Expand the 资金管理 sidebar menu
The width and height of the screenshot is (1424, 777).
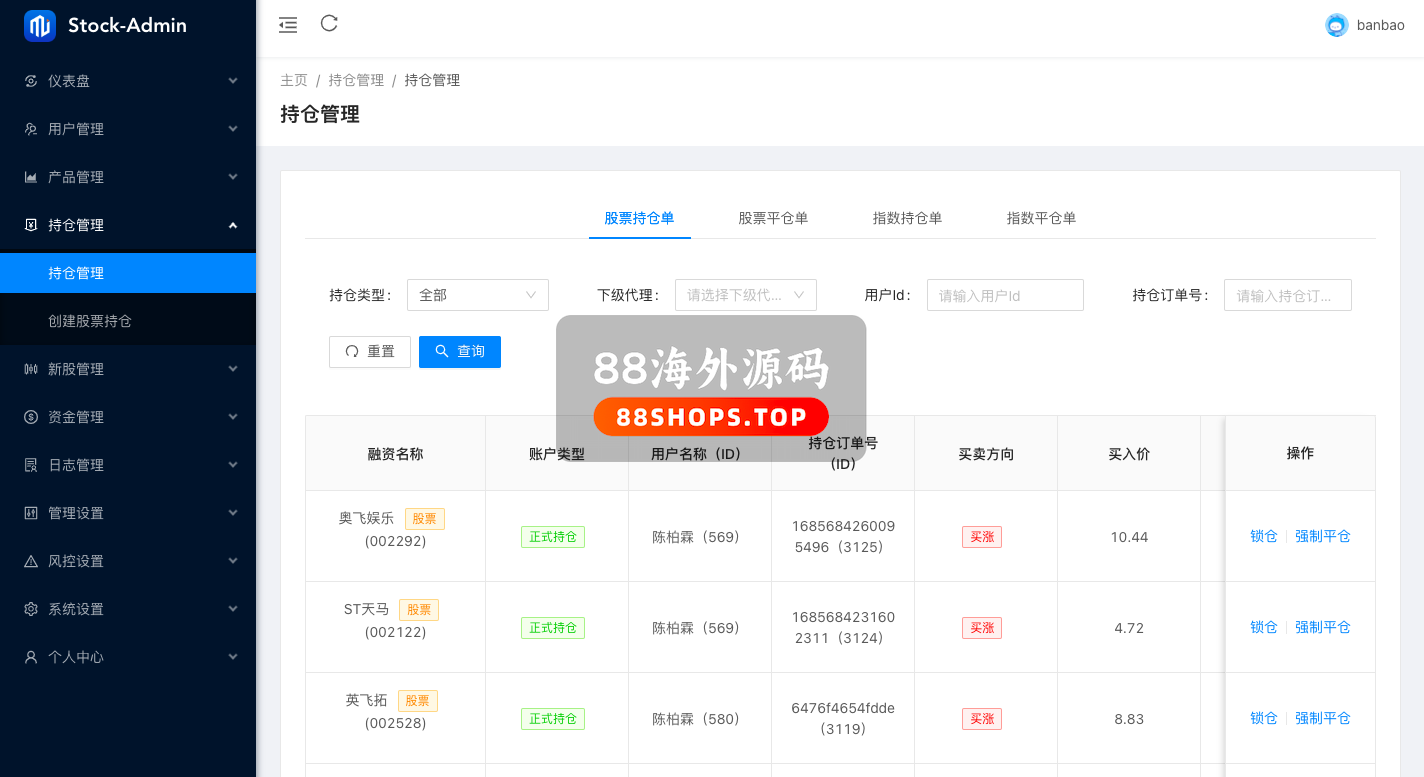(x=128, y=417)
